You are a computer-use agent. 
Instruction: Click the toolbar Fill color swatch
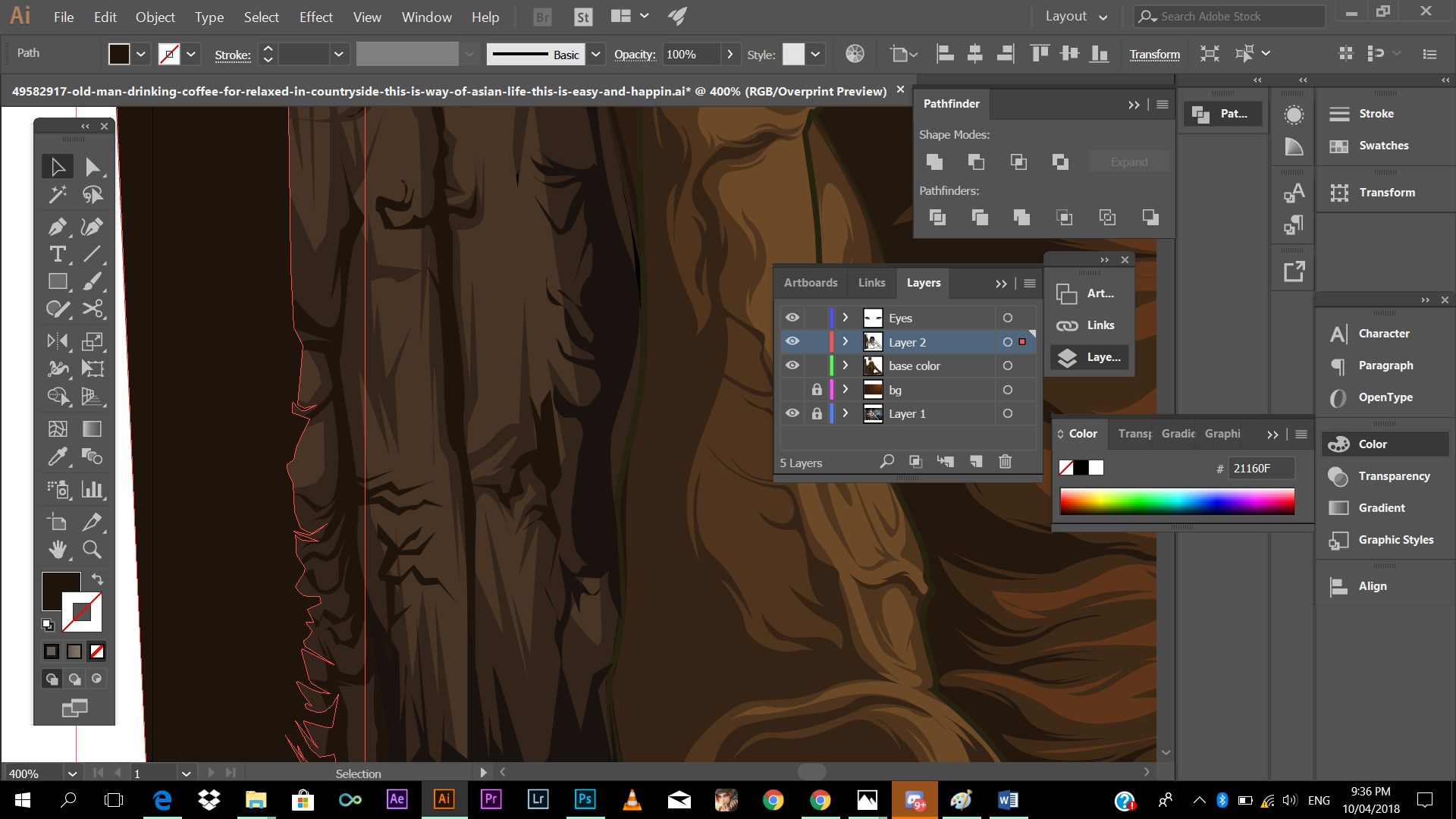[61, 591]
